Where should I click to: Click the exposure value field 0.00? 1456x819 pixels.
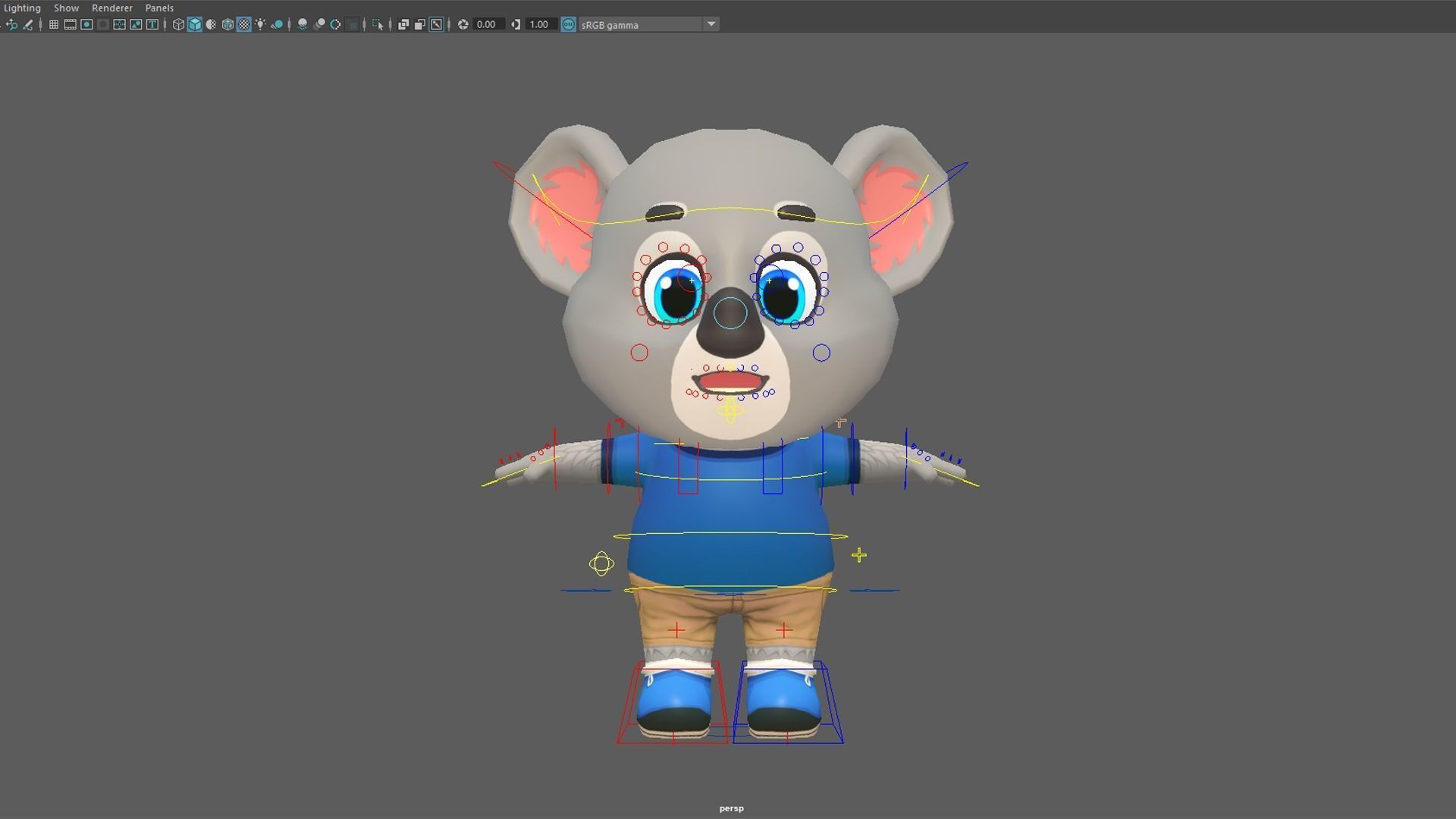click(486, 24)
